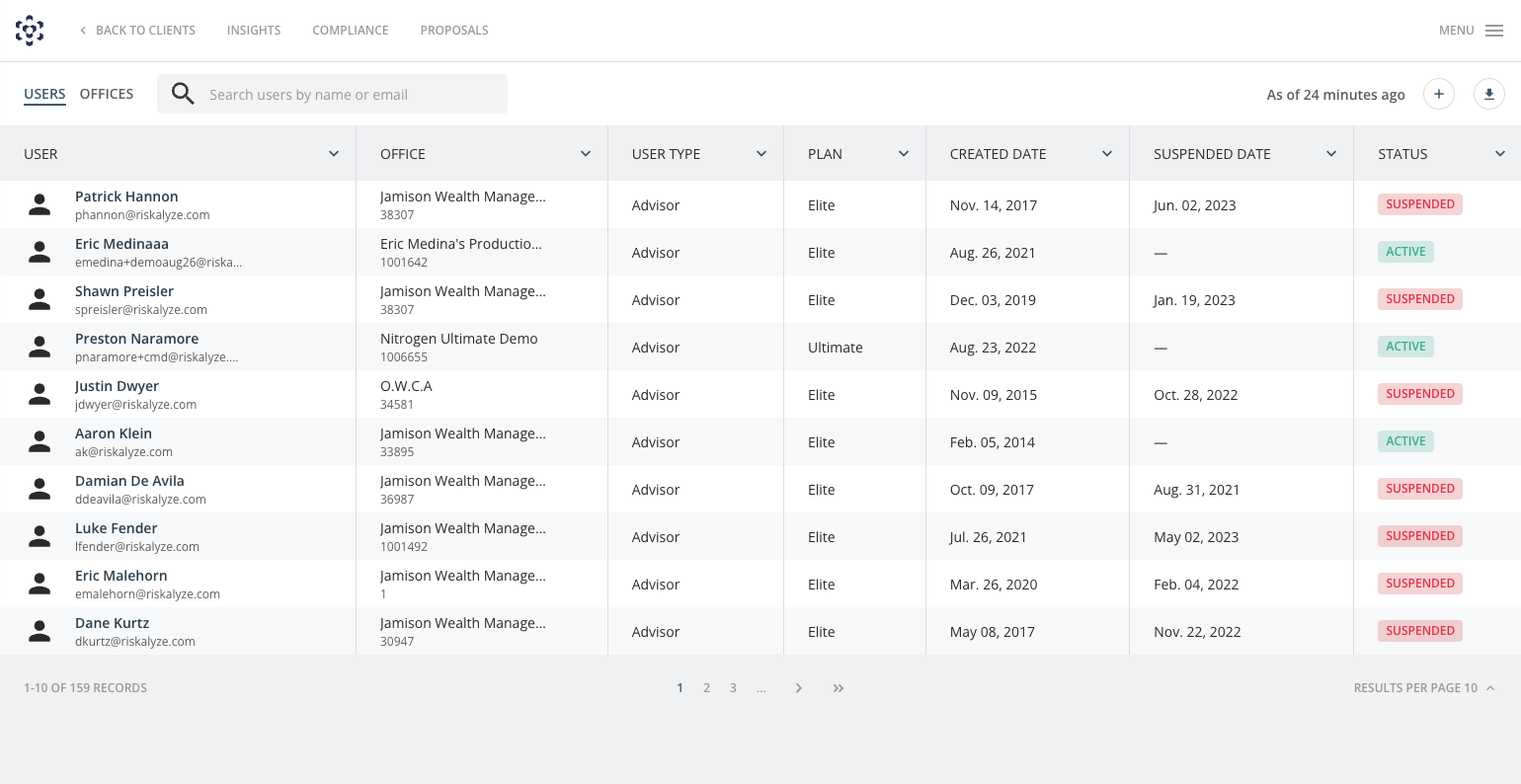Open the SUSPENDED DATE column dropdown

[1331, 154]
